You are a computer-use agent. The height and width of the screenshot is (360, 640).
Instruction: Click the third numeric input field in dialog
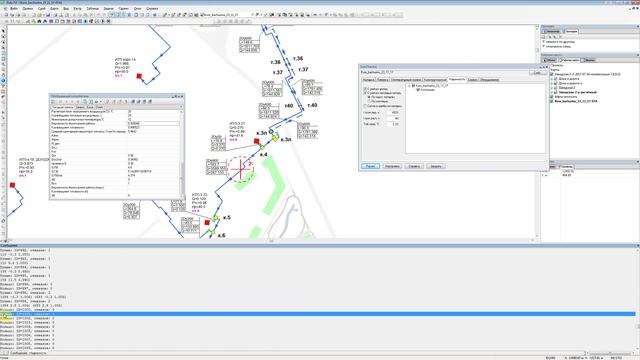point(393,124)
